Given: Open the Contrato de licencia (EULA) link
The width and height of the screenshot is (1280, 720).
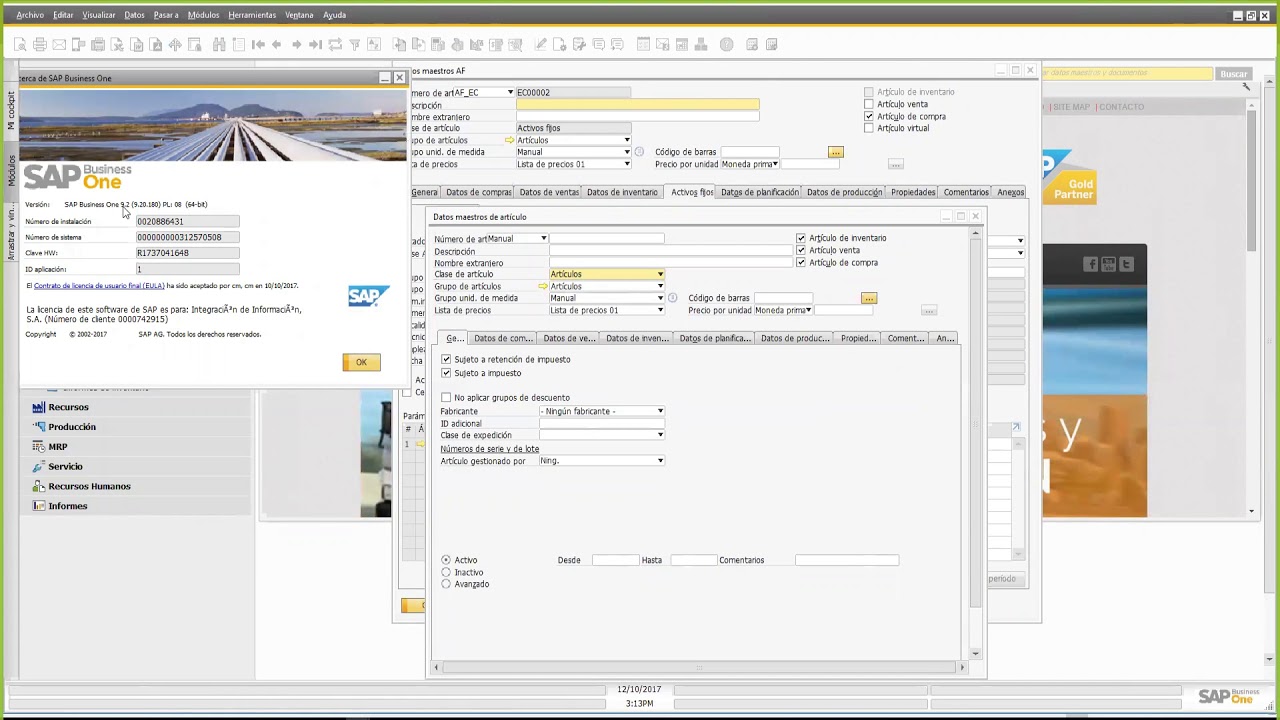Looking at the screenshot, I should [x=99, y=286].
